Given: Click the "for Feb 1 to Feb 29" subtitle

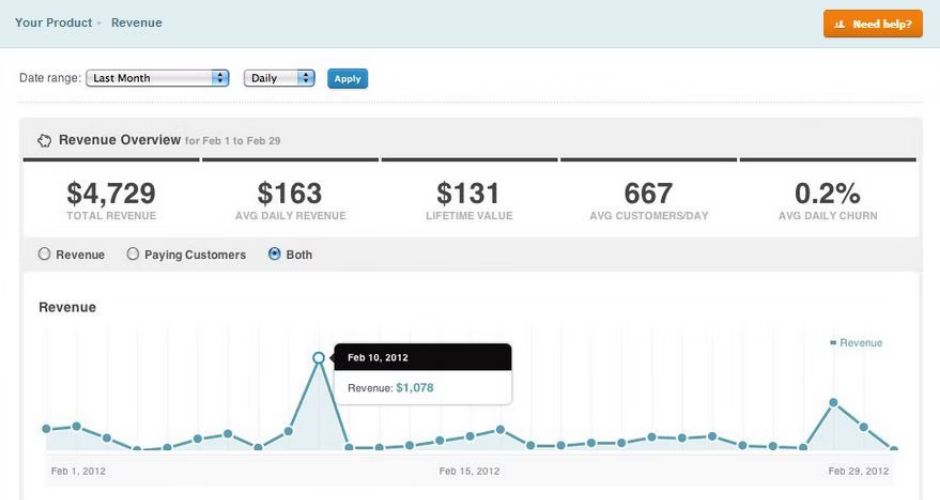Looking at the screenshot, I should coord(233,141).
